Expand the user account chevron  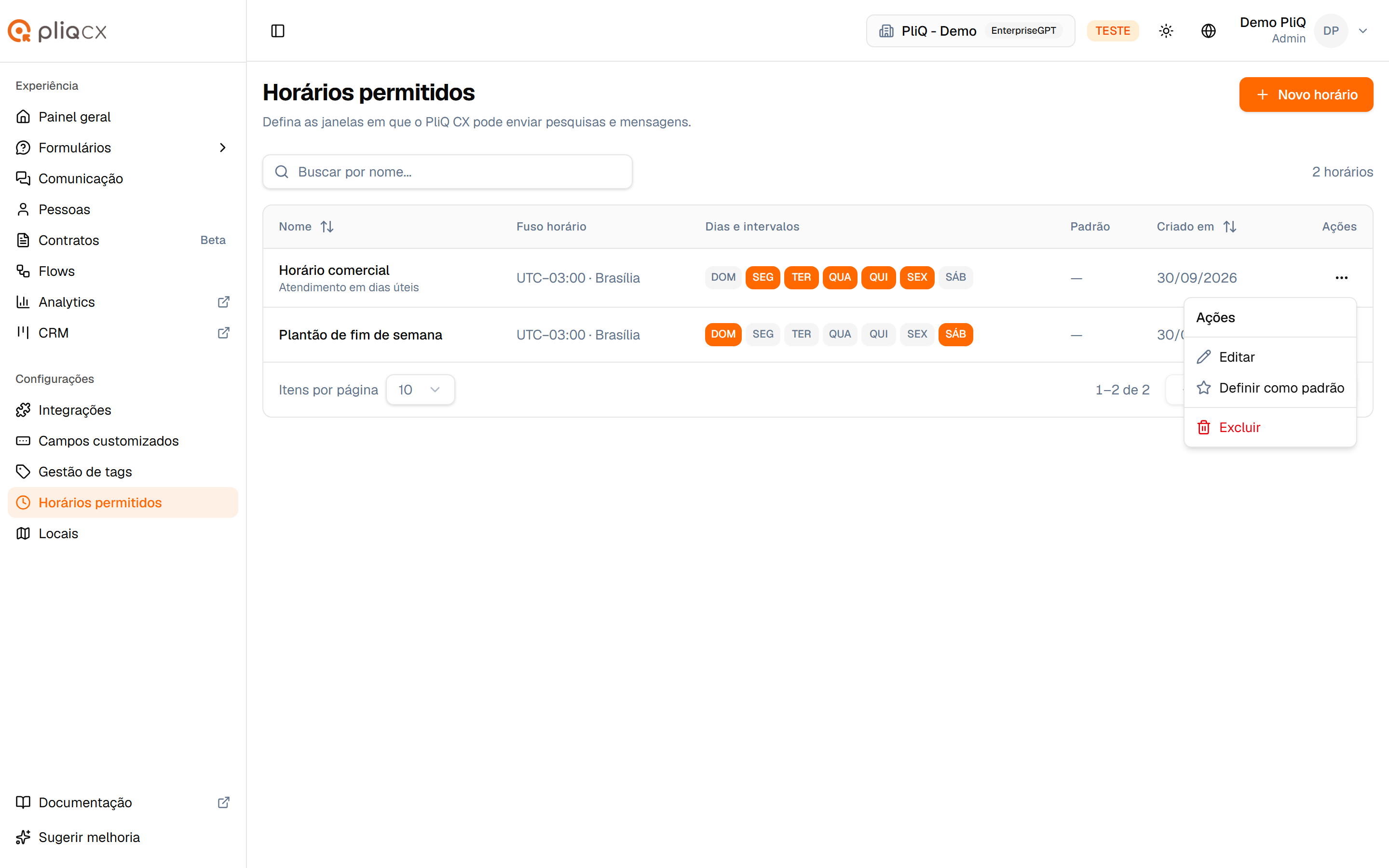(1362, 30)
